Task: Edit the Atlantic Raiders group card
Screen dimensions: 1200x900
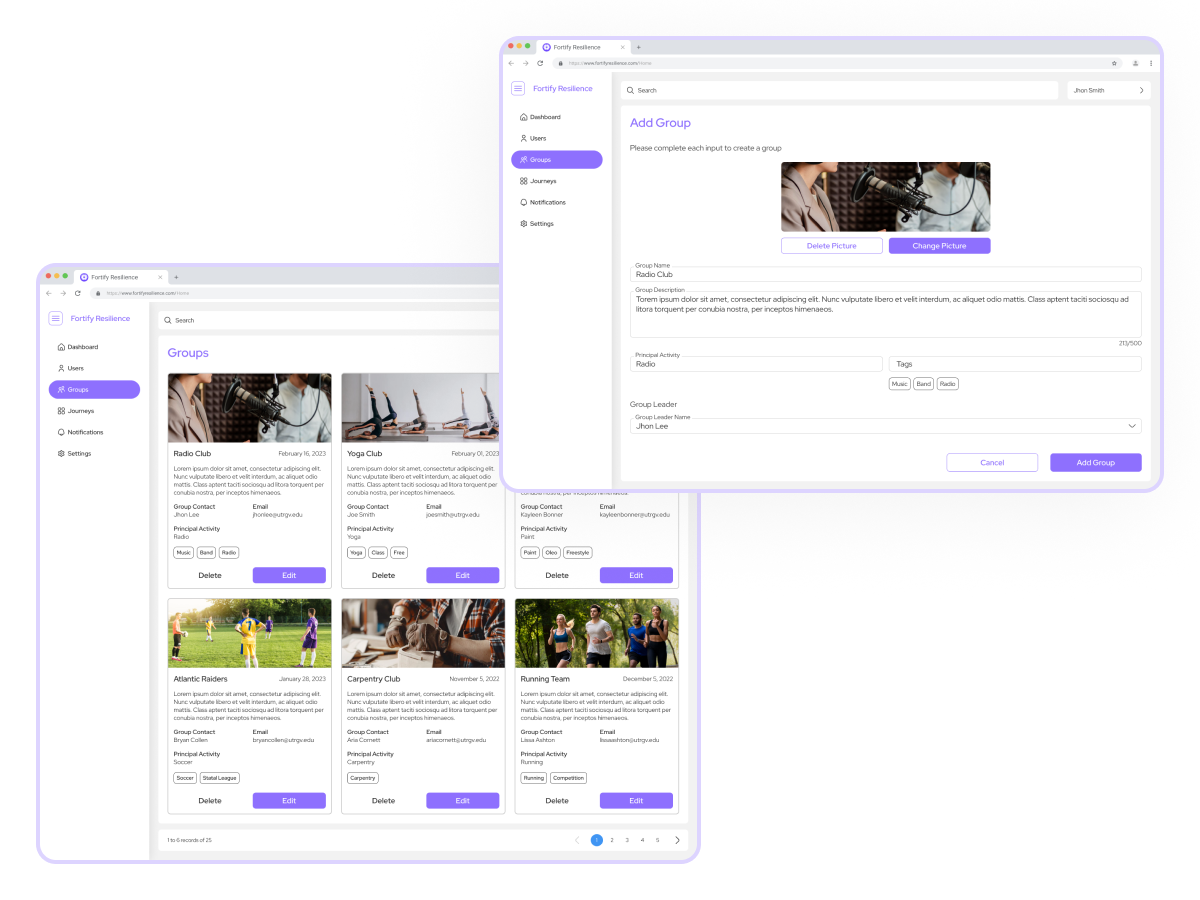Action: (289, 801)
